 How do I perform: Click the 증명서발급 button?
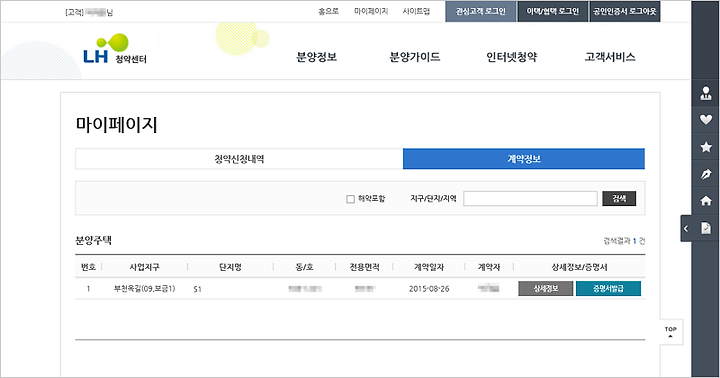pos(608,288)
